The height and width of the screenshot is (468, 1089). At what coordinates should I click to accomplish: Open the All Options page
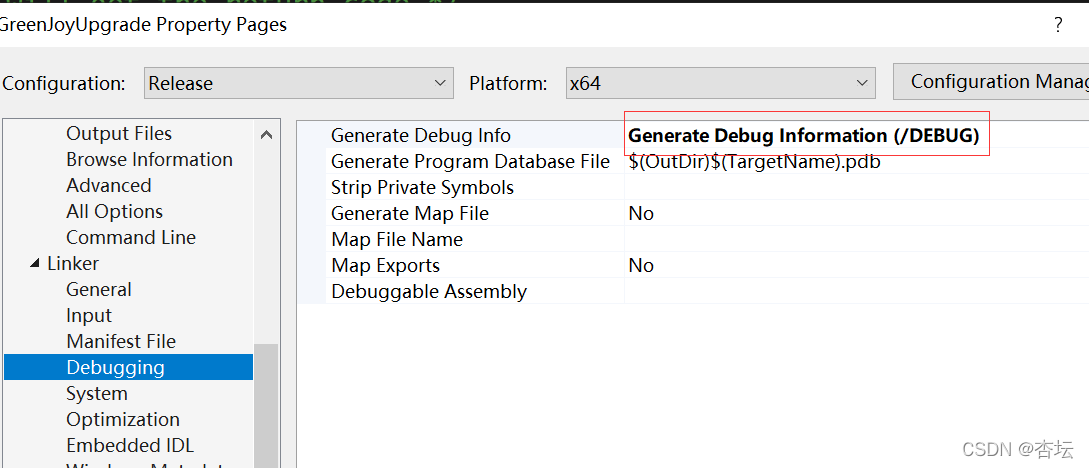(x=115, y=211)
